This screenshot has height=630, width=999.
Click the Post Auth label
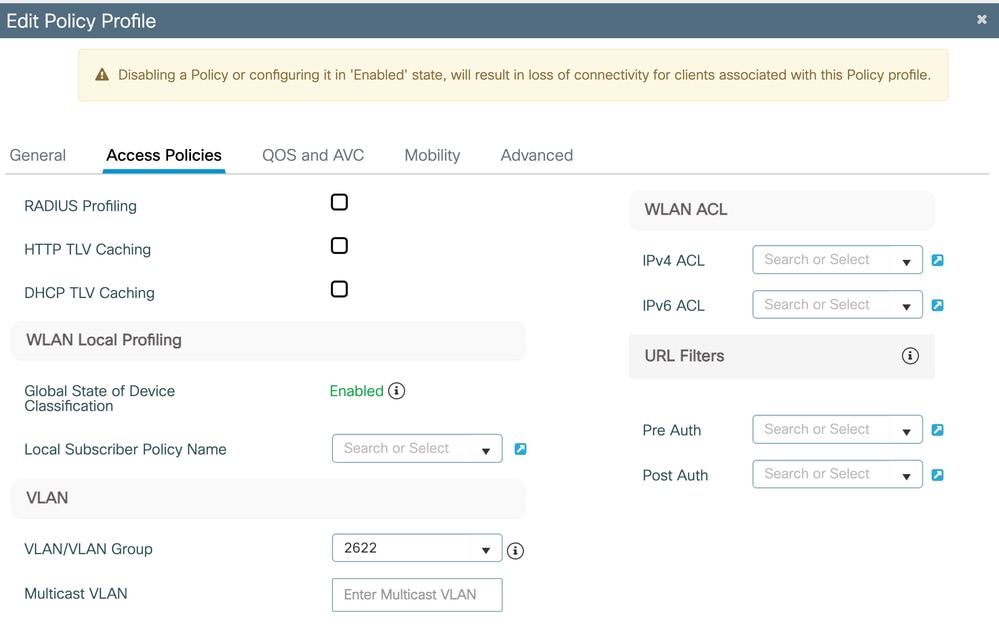click(x=675, y=475)
